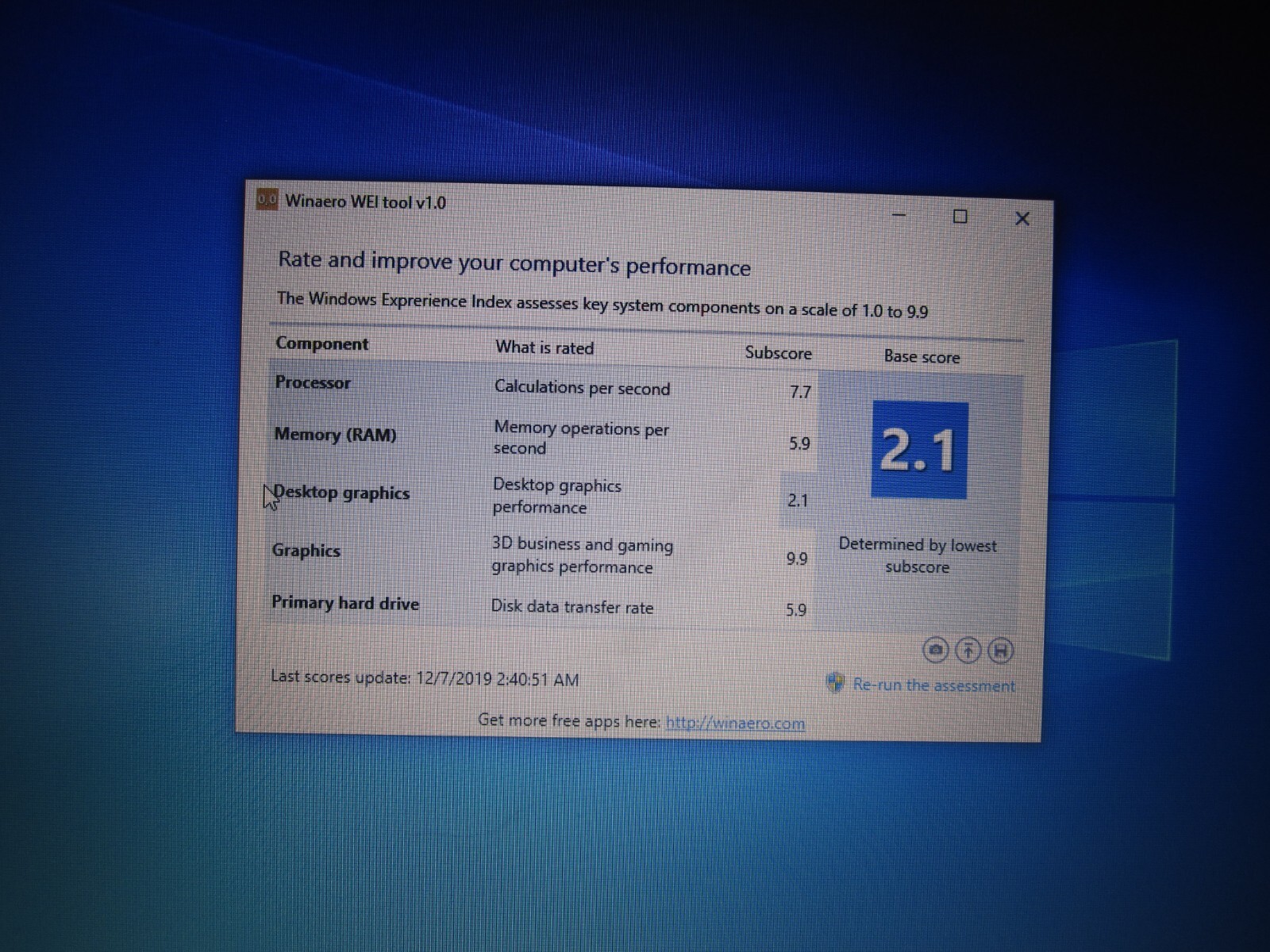Select the Processor row label
The height and width of the screenshot is (952, 1270).
pyautogui.click(x=313, y=382)
